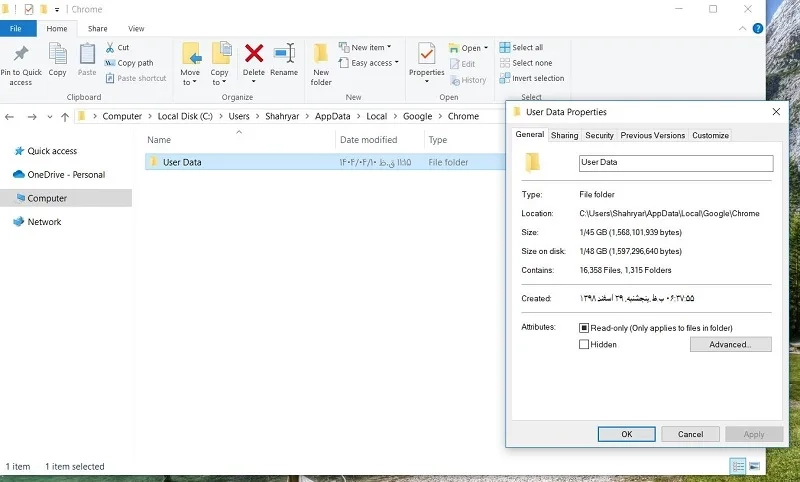Viewport: 800px width, 482px height.
Task: Click Paste shortcut in ribbon
Action: coord(136,78)
